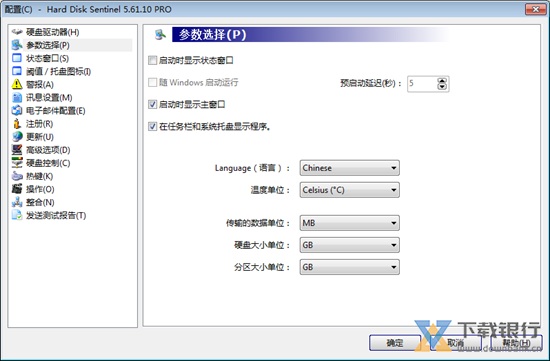The image size is (550, 361).
Task: Open 硬盘驱动器(H) settings page
Action: [x=53, y=32]
